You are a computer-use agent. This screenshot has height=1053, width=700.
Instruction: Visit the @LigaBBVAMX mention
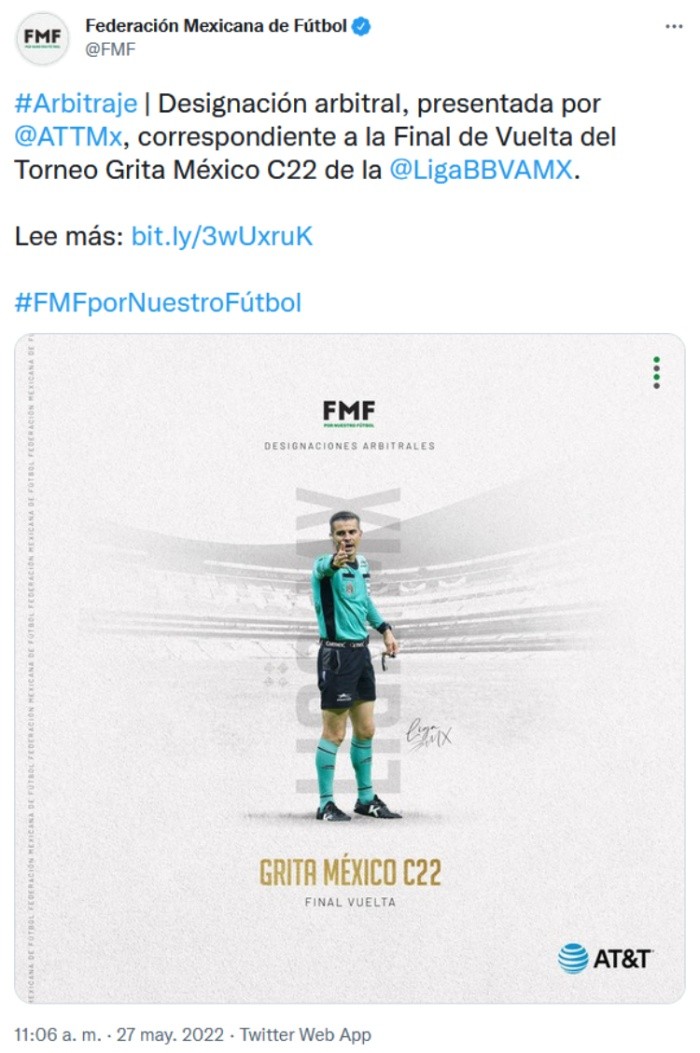482,170
